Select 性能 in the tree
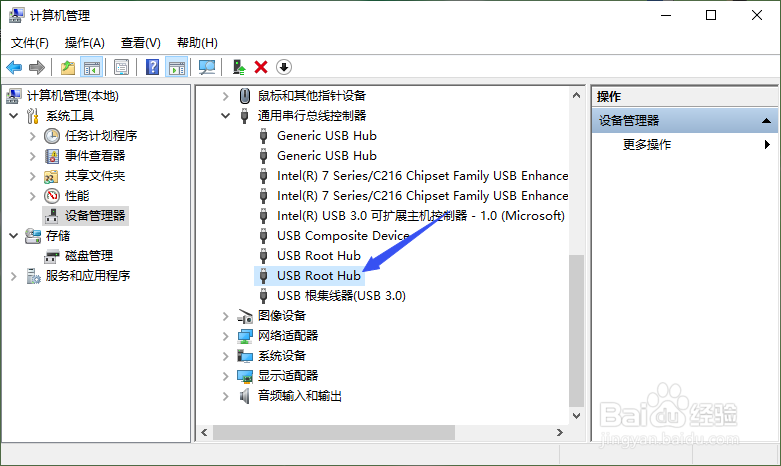 [77, 196]
